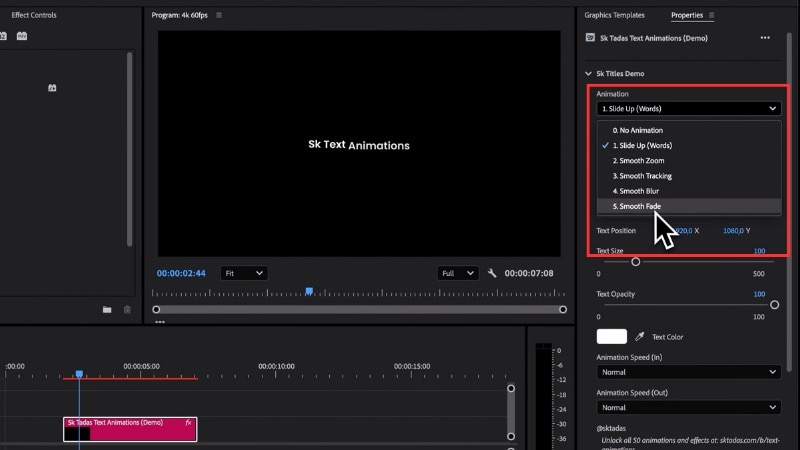Open the Animation dropdown showing Slide Up (Words)
800x450 pixels.
click(689, 109)
